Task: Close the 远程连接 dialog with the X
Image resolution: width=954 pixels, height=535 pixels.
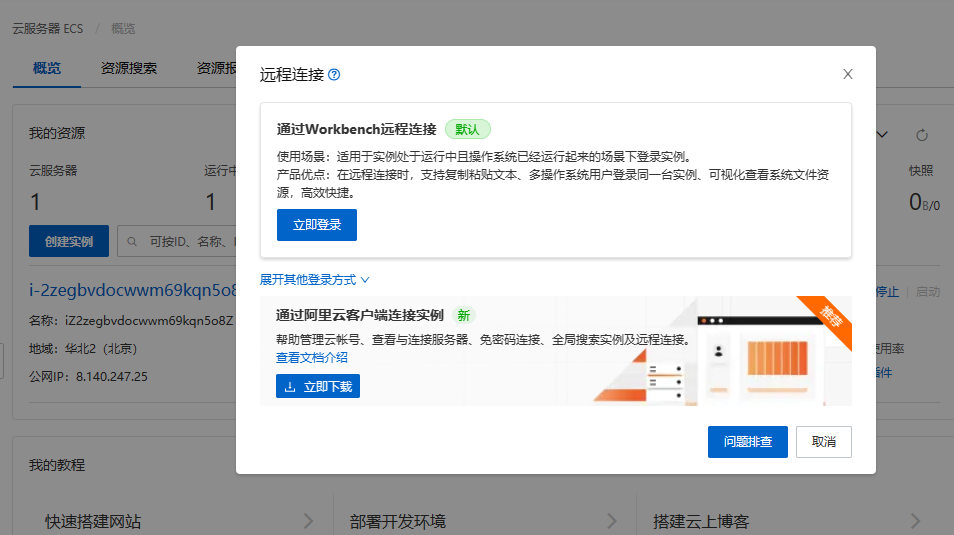Action: point(848,74)
